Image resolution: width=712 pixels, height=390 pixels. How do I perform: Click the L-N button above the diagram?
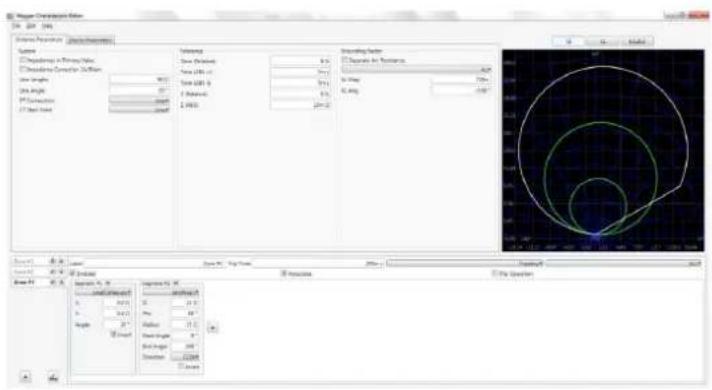coord(568,42)
